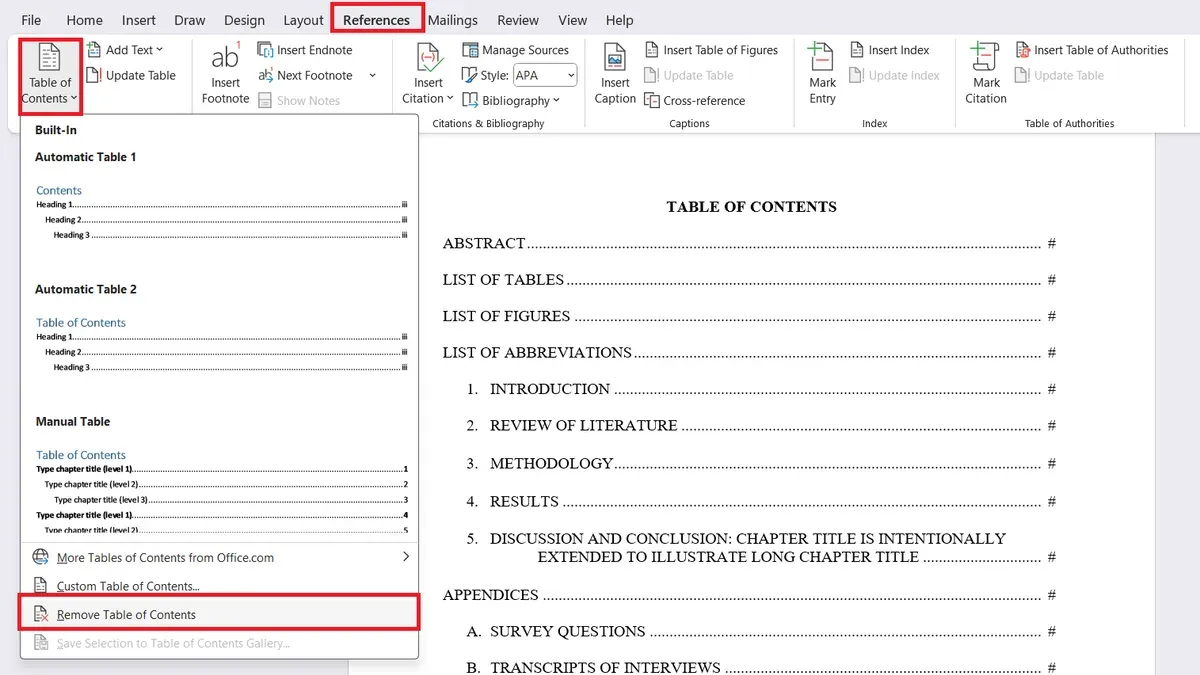The width and height of the screenshot is (1200, 675).
Task: Click the SURVEY QUESTIONS entry
Action: click(567, 632)
